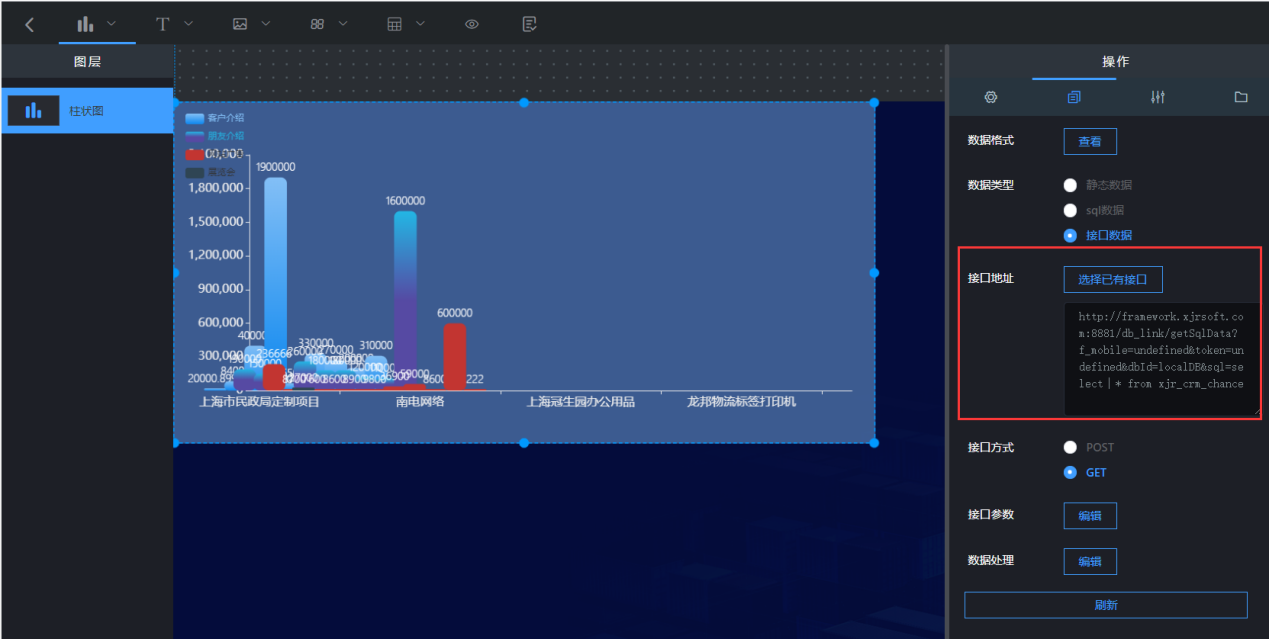Open the 图层 layers tab
Viewport: 1269px width, 639px height.
click(87, 62)
